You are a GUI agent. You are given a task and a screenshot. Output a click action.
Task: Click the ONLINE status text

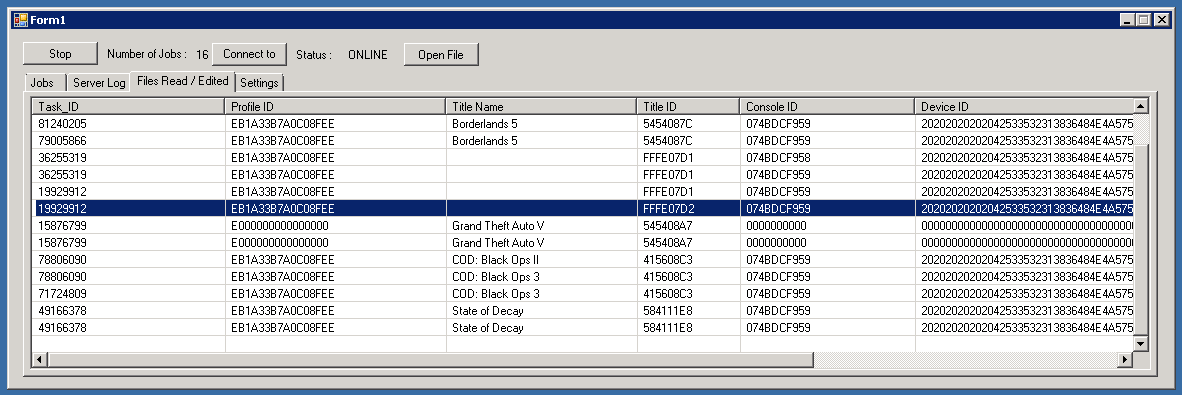367,54
